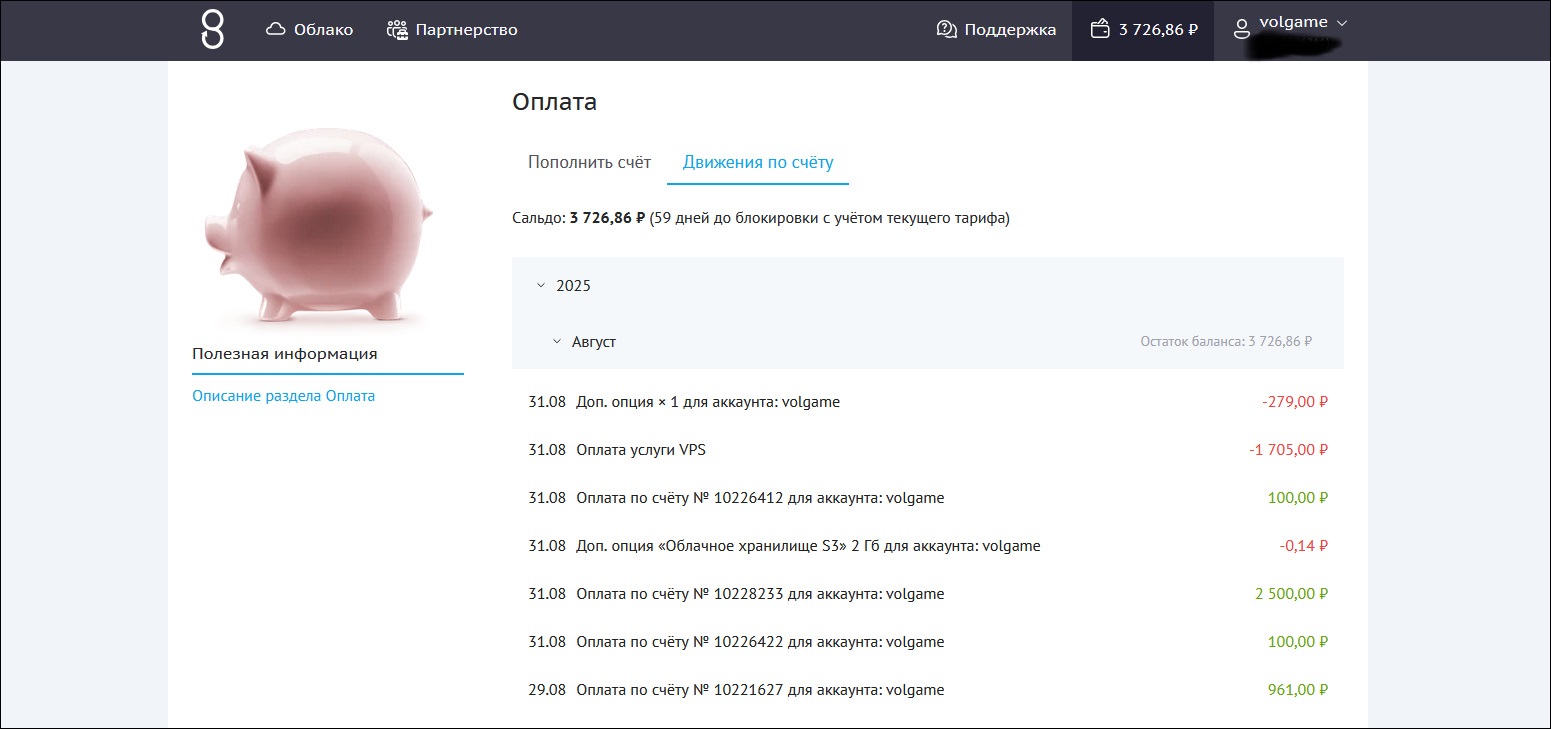Open Описание раздела Оплата link

283,396
